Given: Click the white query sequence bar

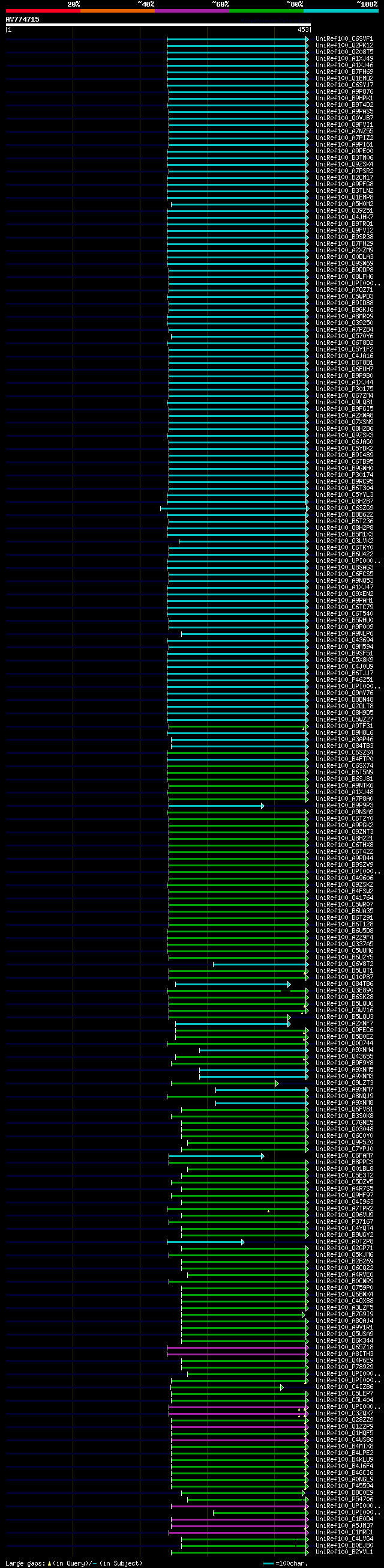Looking at the screenshot, I should tap(158, 25).
